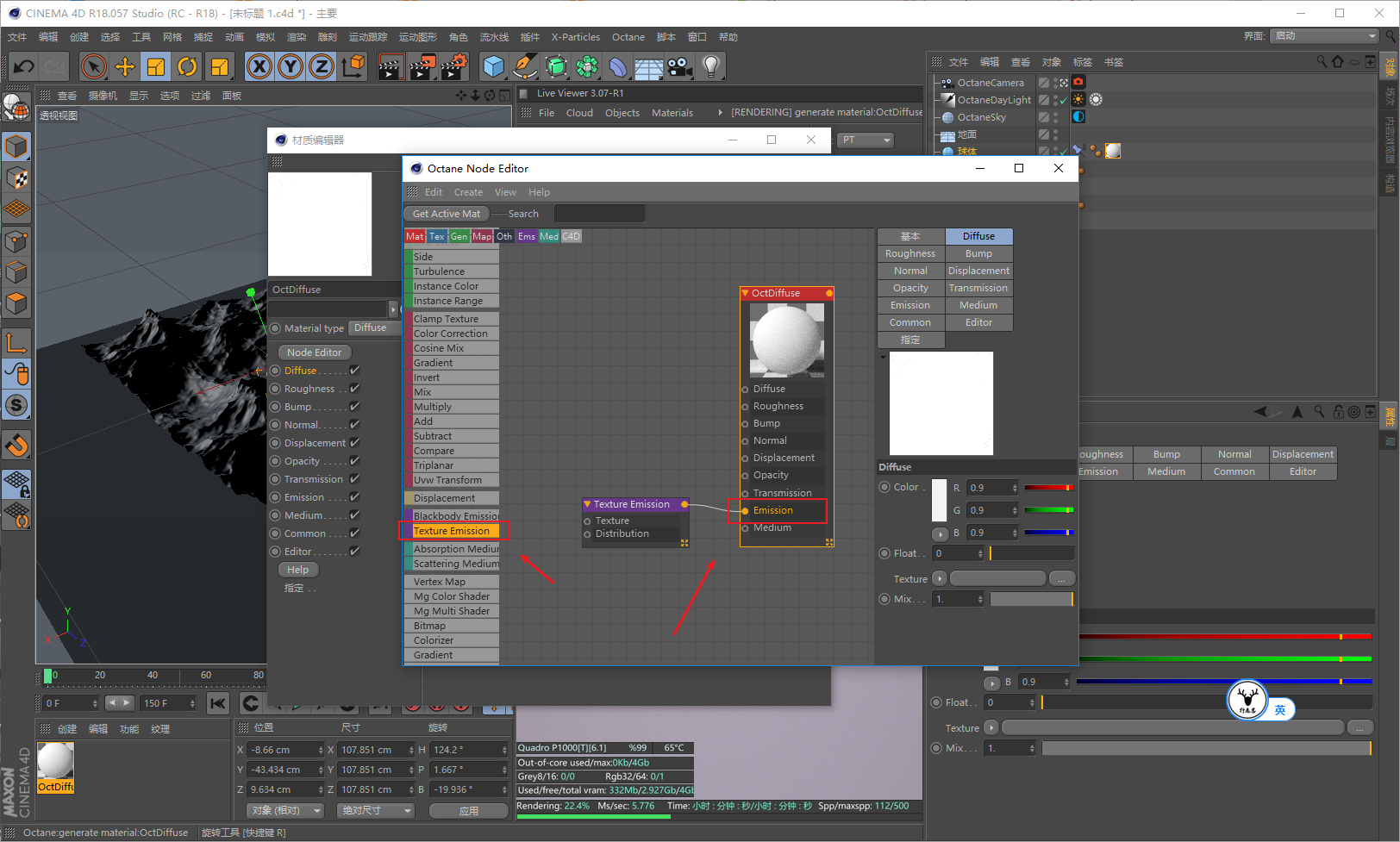Click the Get Active Mat button
Screen dimensions: 1400x842
tap(447, 214)
